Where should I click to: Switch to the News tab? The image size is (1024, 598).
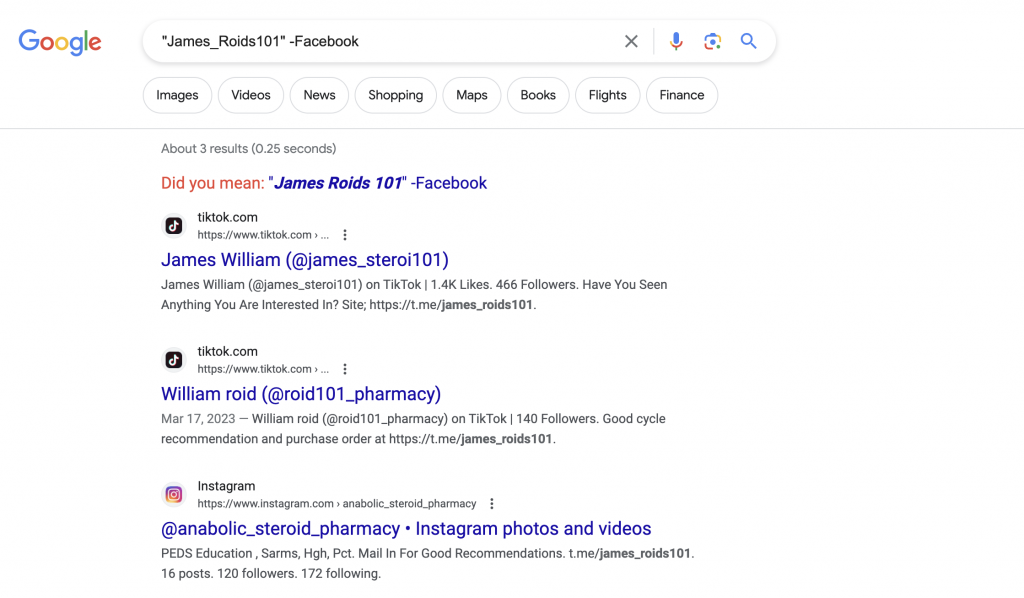[319, 95]
